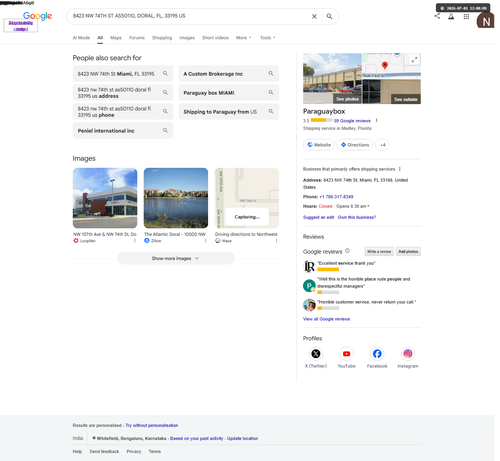Open the Forums tab
Image resolution: width=500 pixels, height=461 pixels.
point(137,38)
